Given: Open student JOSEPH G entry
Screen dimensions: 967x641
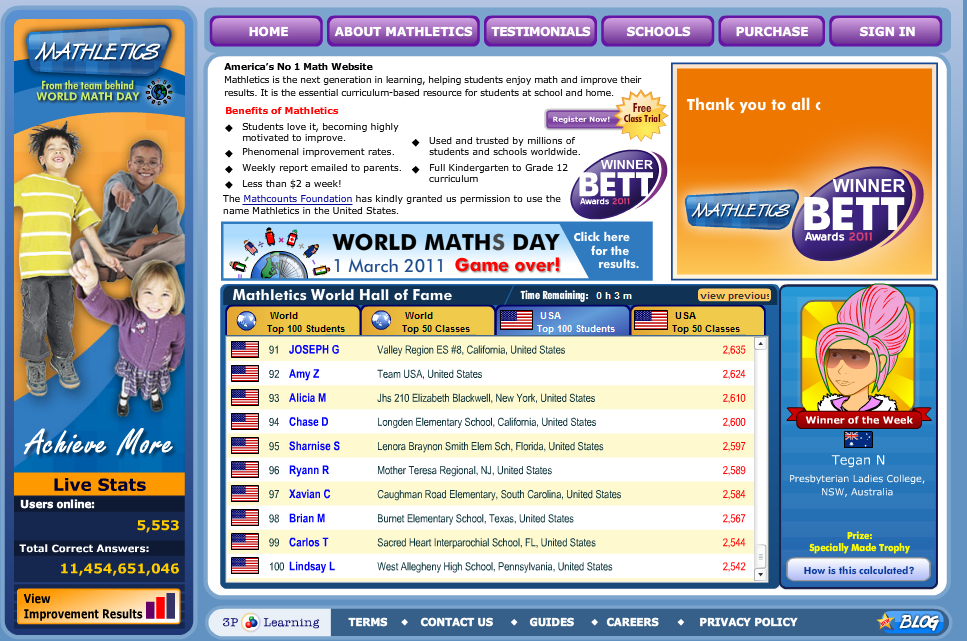Looking at the screenshot, I should coord(314,350).
